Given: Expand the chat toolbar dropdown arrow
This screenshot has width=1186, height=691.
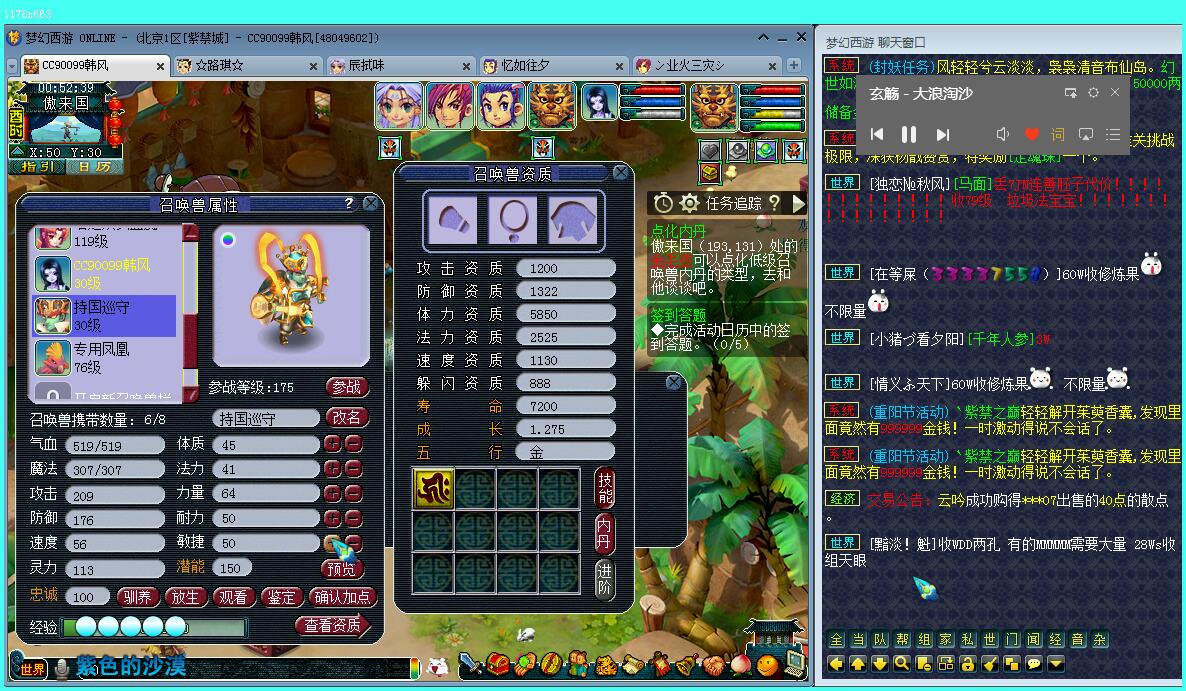Looking at the screenshot, I should 1055,664.
